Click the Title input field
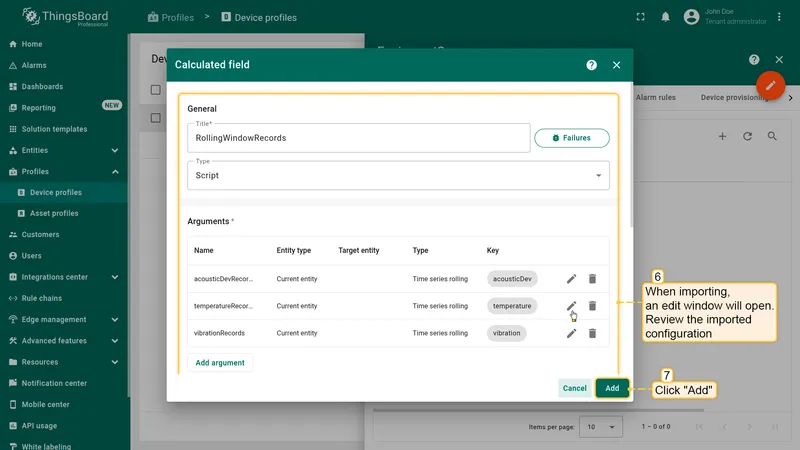Image resolution: width=800 pixels, height=450 pixels. [x=358, y=138]
